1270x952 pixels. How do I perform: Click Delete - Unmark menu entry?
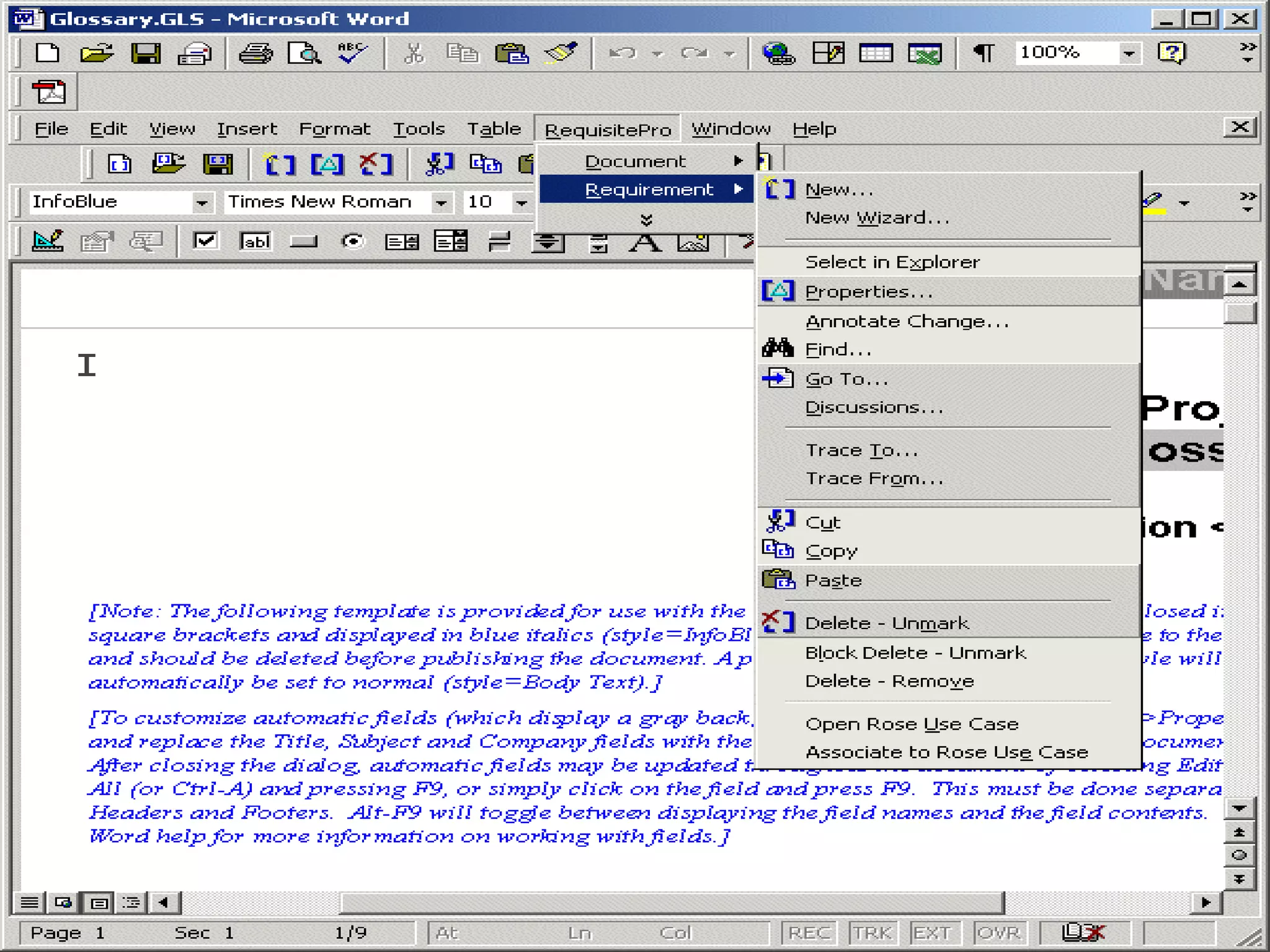pyautogui.click(x=887, y=623)
